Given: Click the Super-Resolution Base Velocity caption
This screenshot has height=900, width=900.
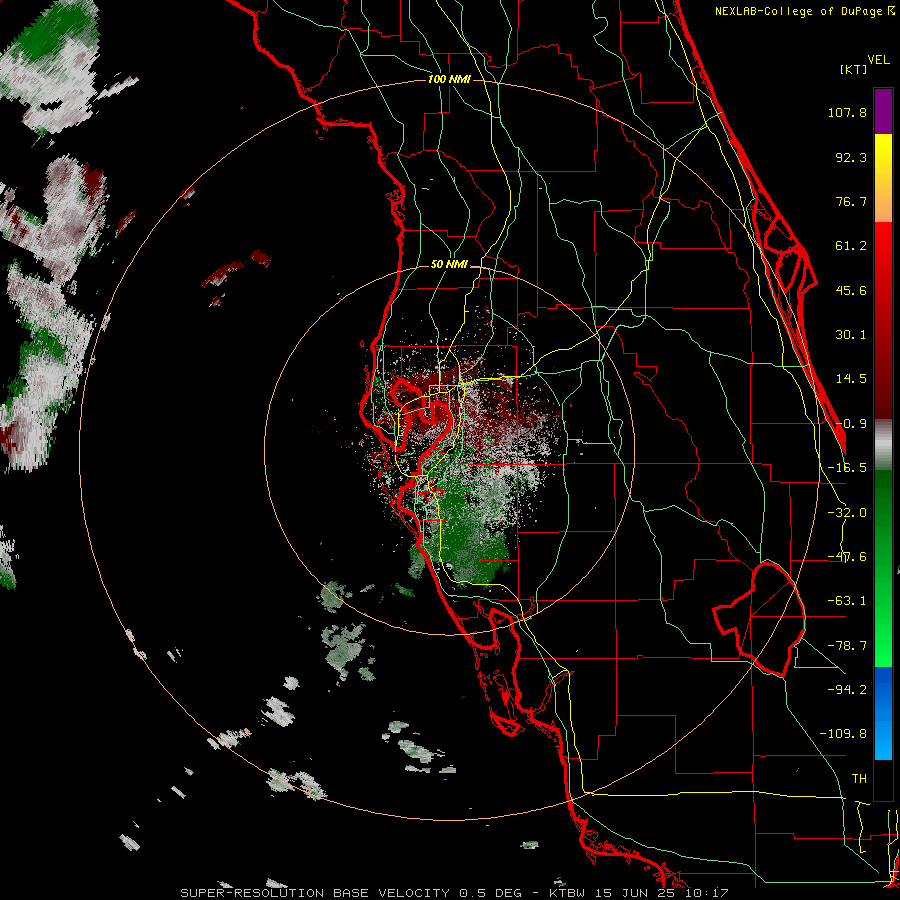Looking at the screenshot, I should [x=455, y=893].
